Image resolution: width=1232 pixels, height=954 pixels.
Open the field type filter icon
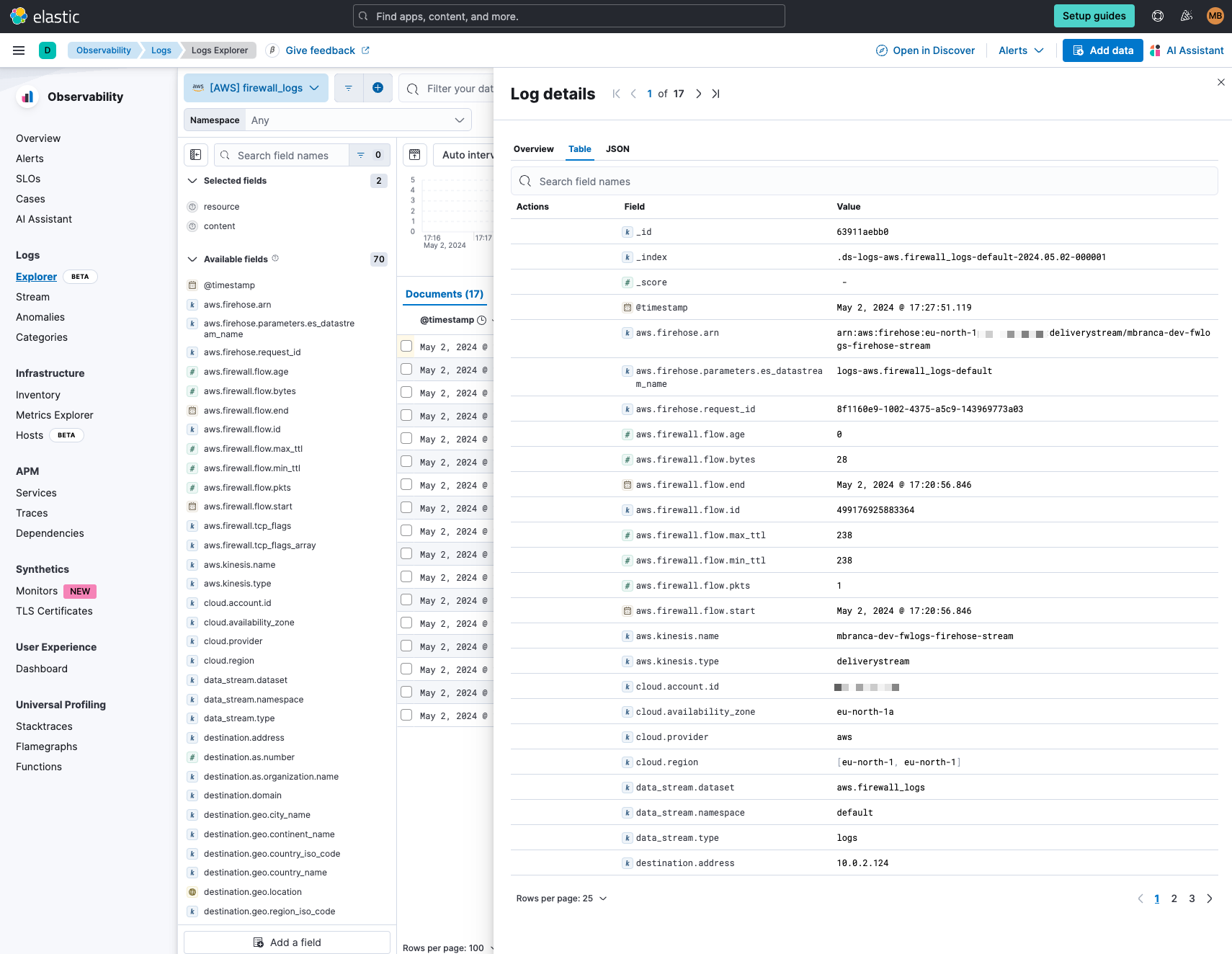tap(360, 155)
